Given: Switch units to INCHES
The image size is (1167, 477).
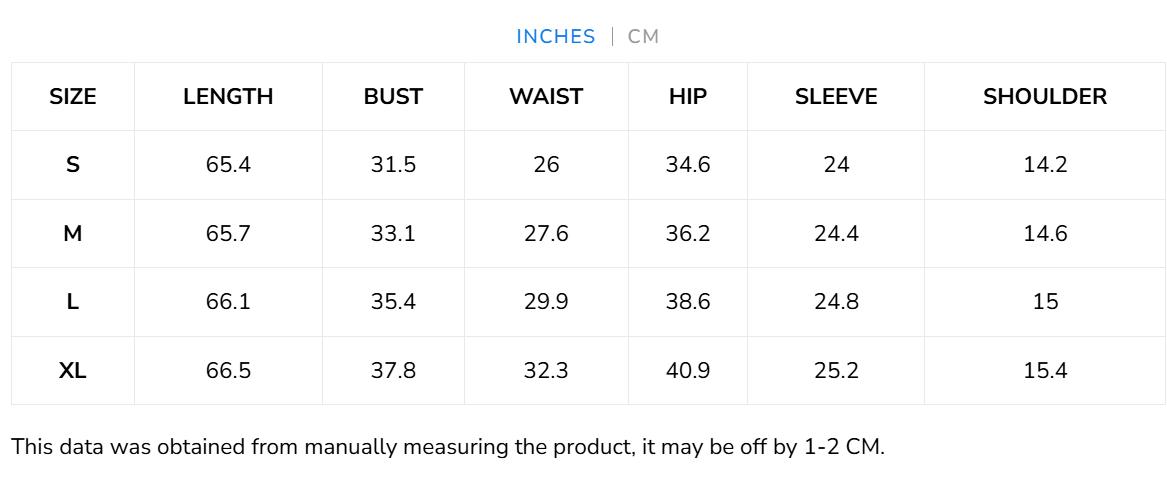Looking at the screenshot, I should (555, 37).
